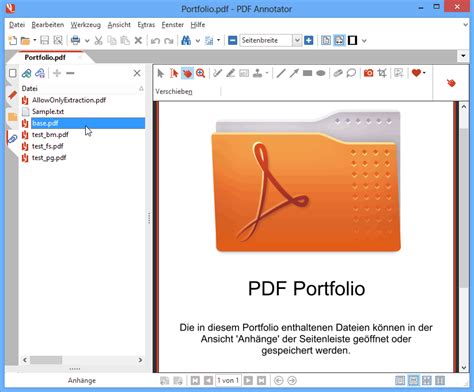474x392 pixels.
Task: Click the save disk icon
Action: 44,41
